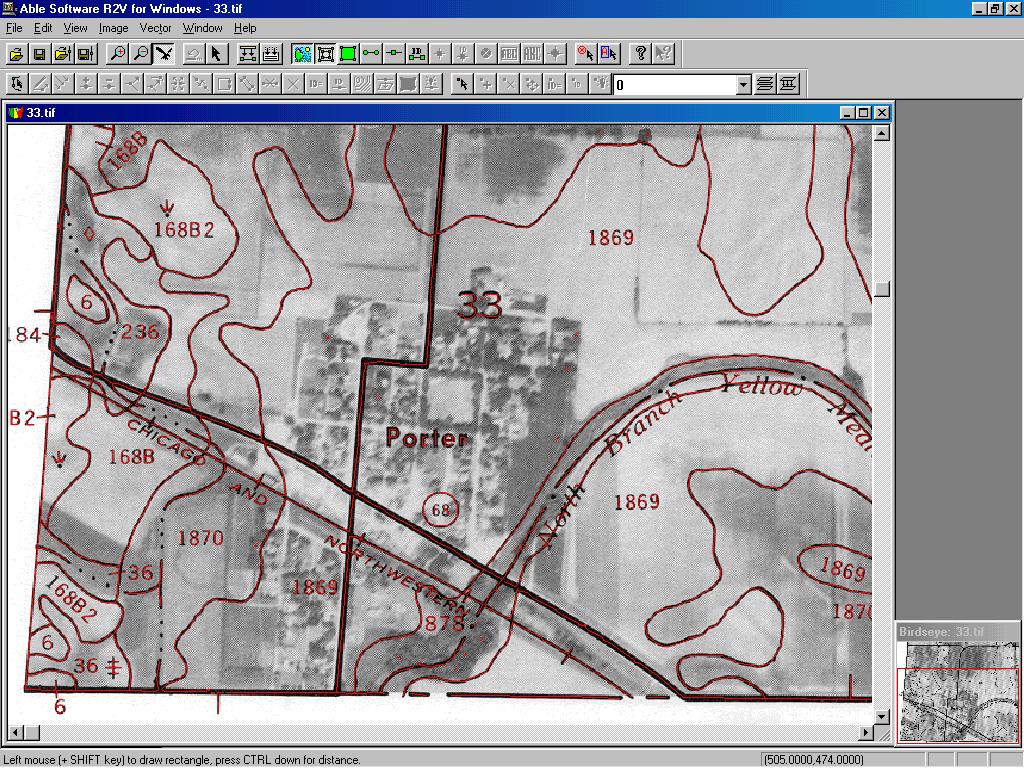Image resolution: width=1024 pixels, height=768 pixels.
Task: Open the File menu
Action: coord(14,28)
